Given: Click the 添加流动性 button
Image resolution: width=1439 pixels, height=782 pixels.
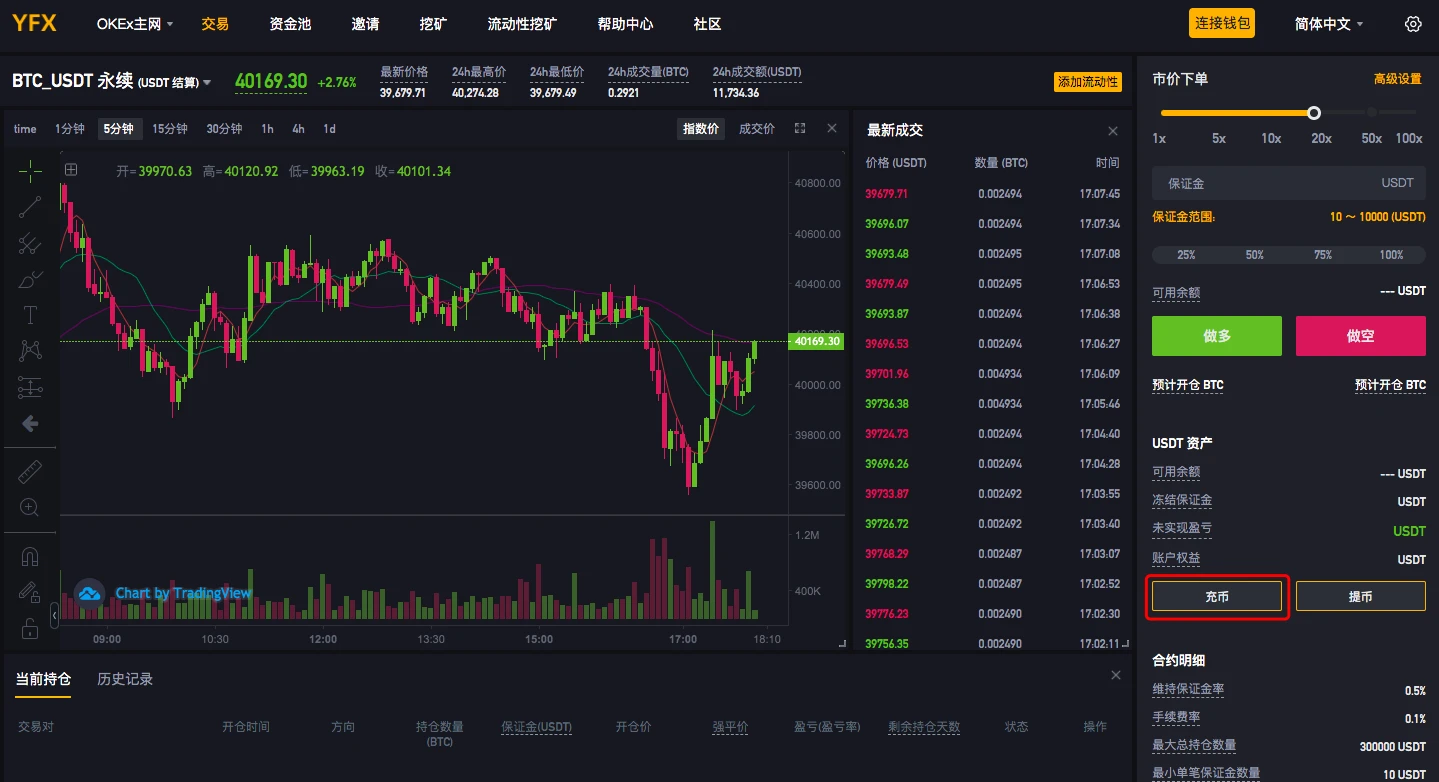Looking at the screenshot, I should pos(1088,82).
